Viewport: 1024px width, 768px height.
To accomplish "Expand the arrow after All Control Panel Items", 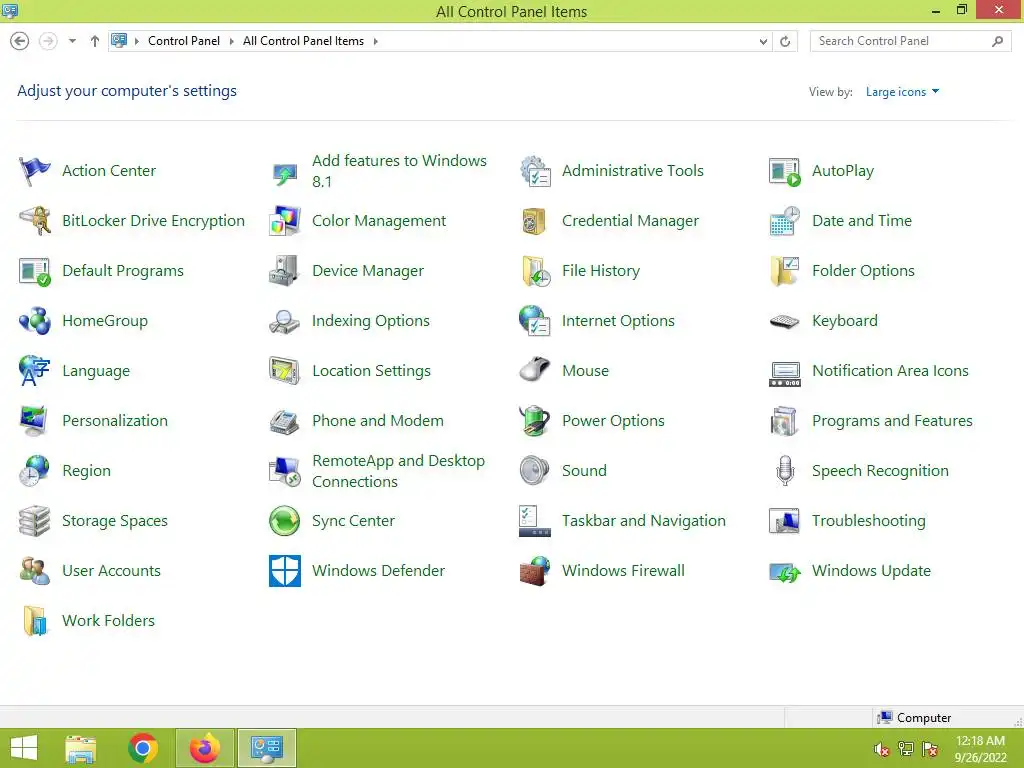I will pos(376,41).
